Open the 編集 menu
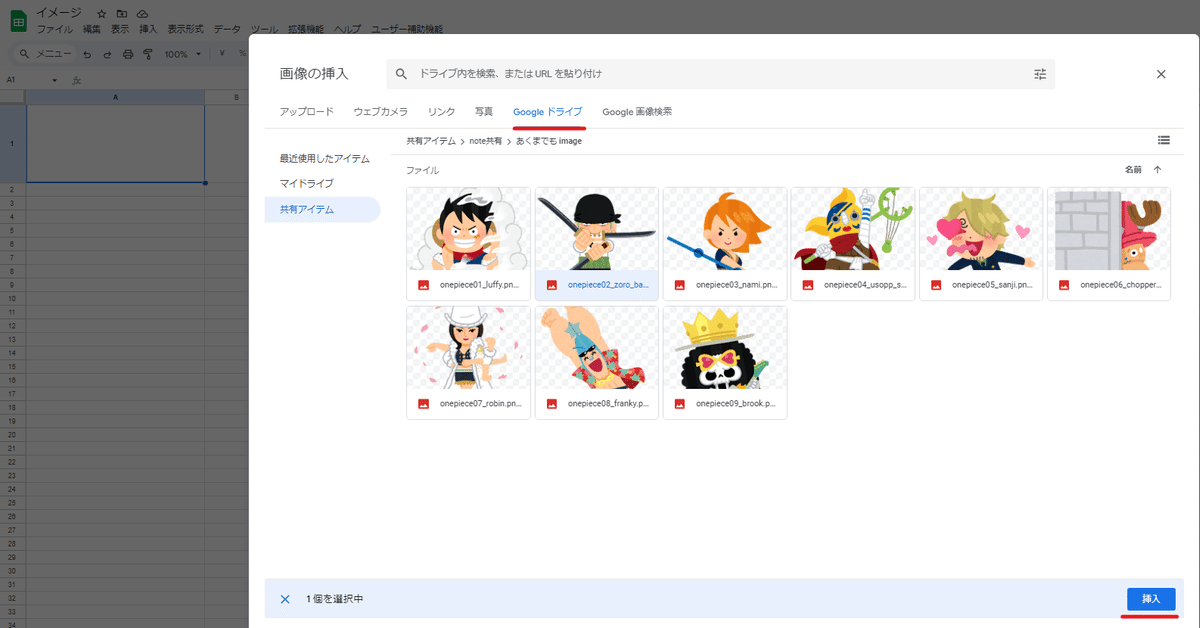 coord(91,30)
